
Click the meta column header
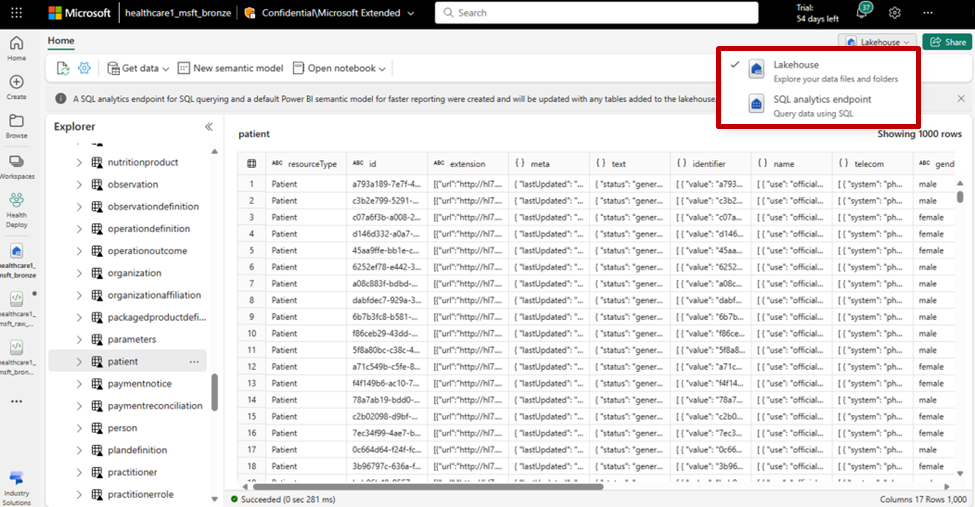(548, 164)
